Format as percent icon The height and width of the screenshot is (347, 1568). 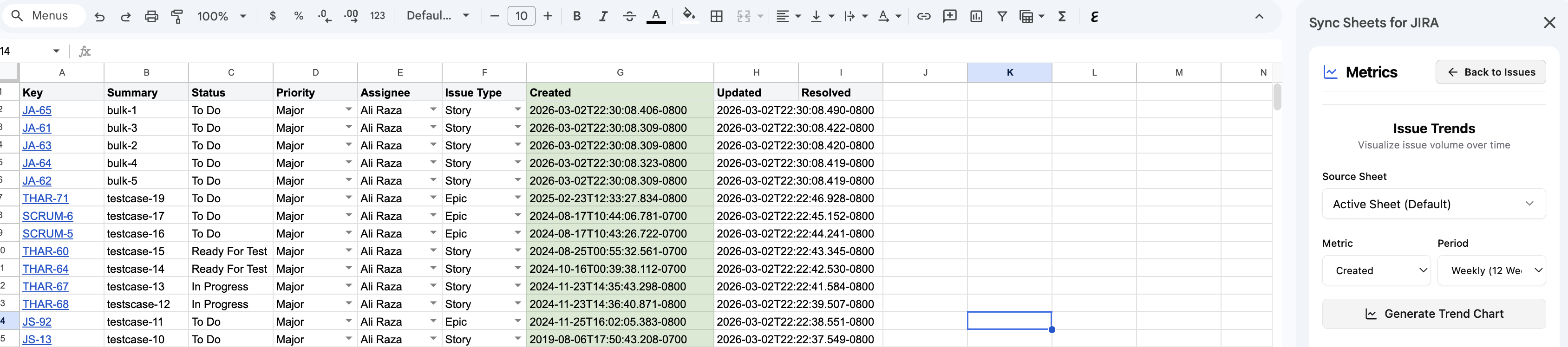click(x=298, y=16)
